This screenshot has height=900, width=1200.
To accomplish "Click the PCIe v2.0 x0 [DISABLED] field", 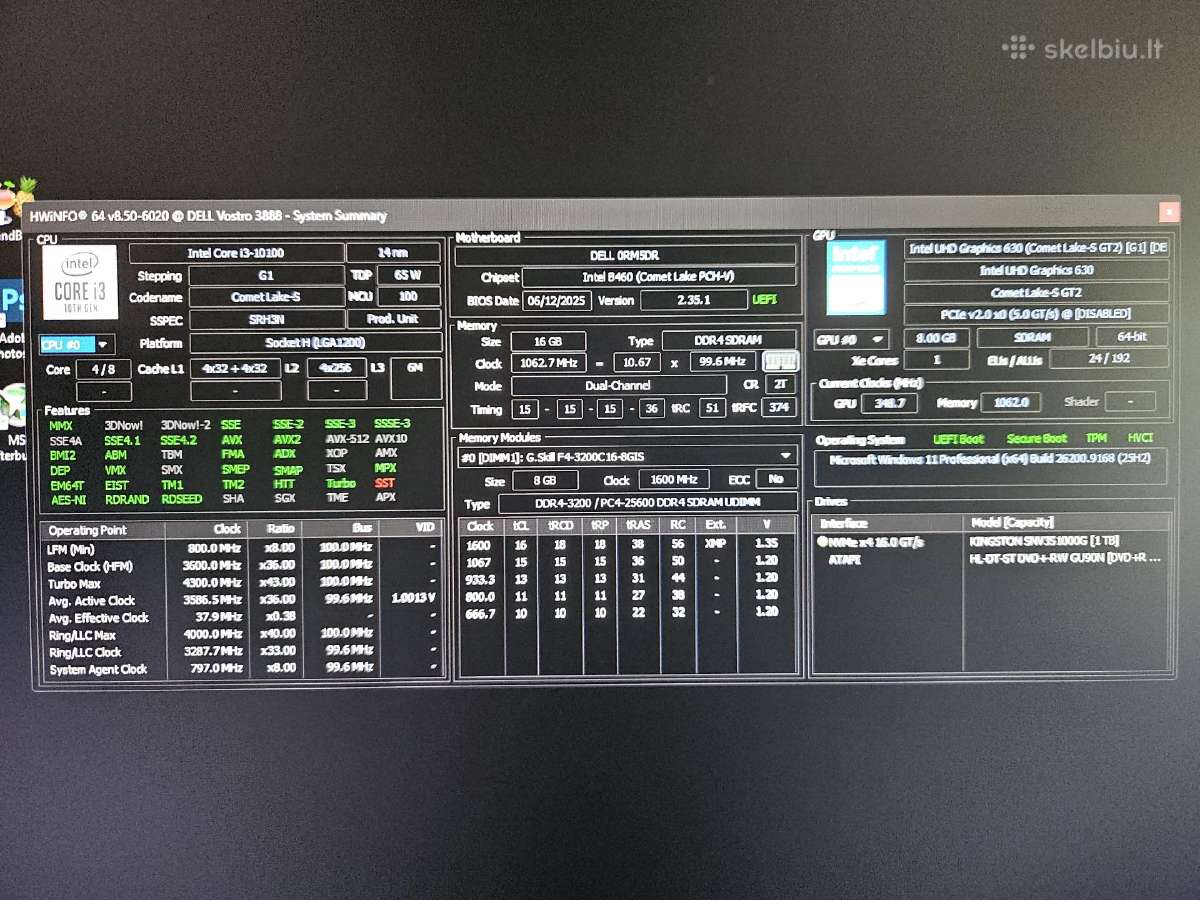I will point(1036,314).
